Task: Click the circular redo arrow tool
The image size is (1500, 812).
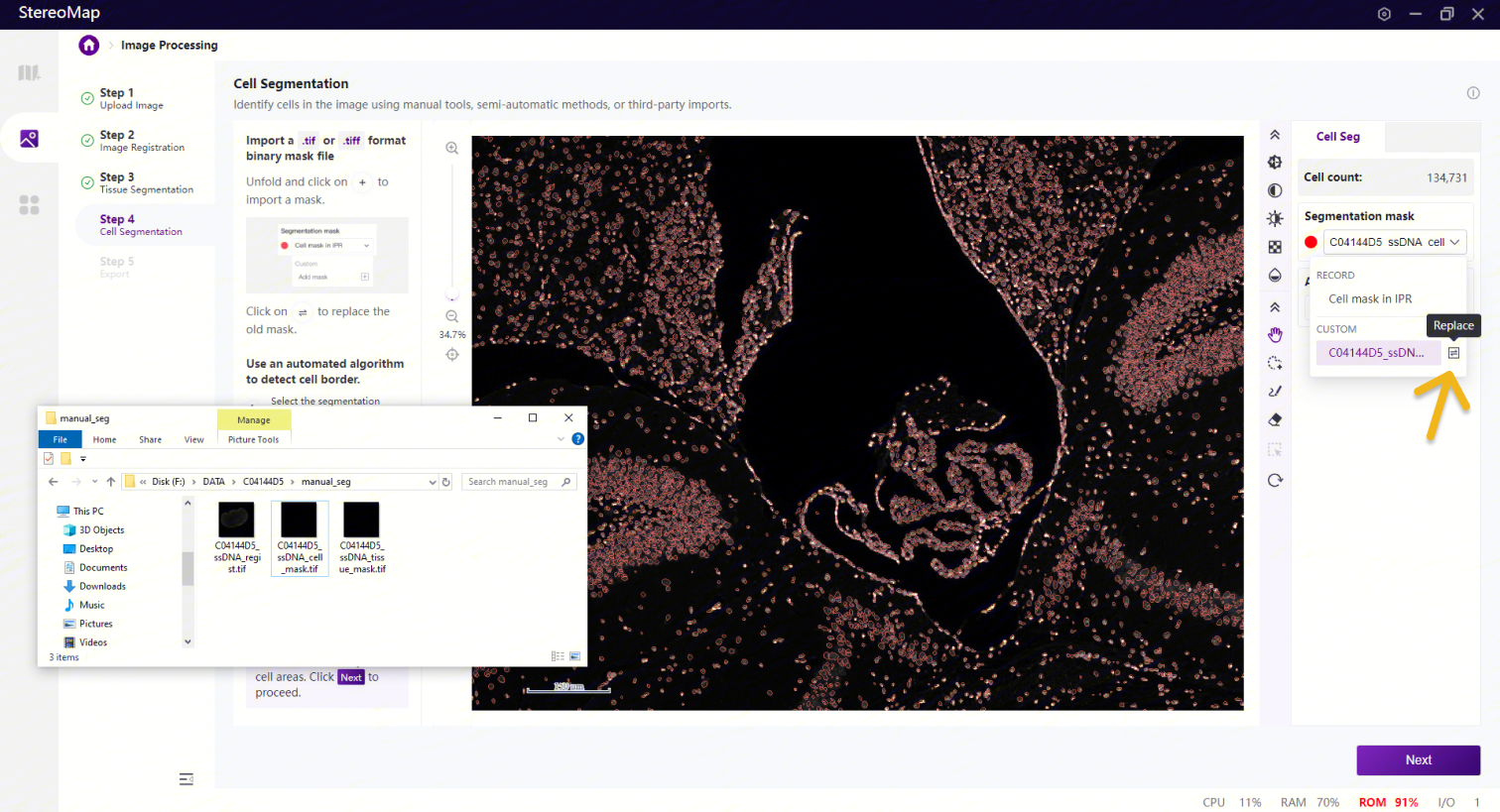Action: (x=1275, y=480)
